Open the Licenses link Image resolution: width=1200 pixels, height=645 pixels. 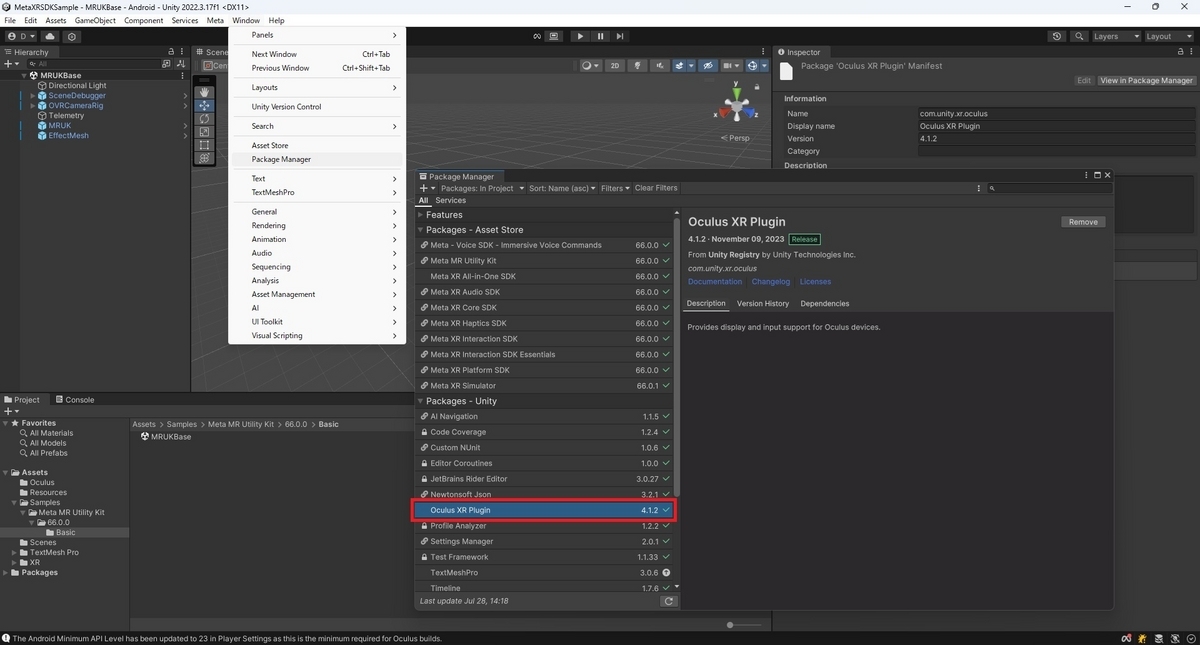[815, 282]
